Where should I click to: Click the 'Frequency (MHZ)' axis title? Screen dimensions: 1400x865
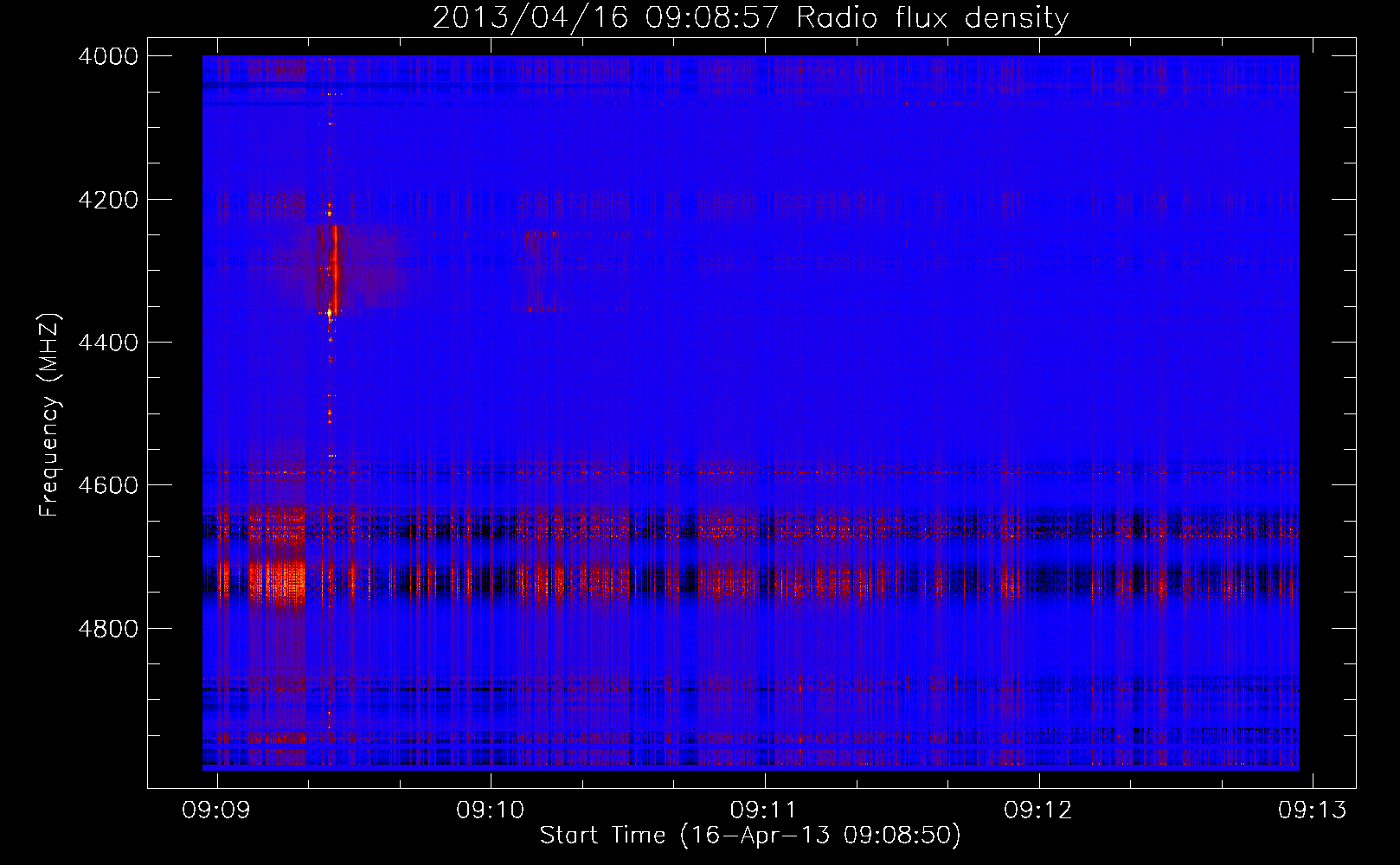(x=50, y=415)
